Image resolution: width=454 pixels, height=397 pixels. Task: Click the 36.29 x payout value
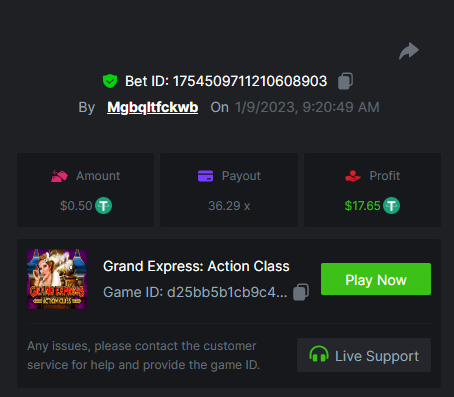coord(229,206)
